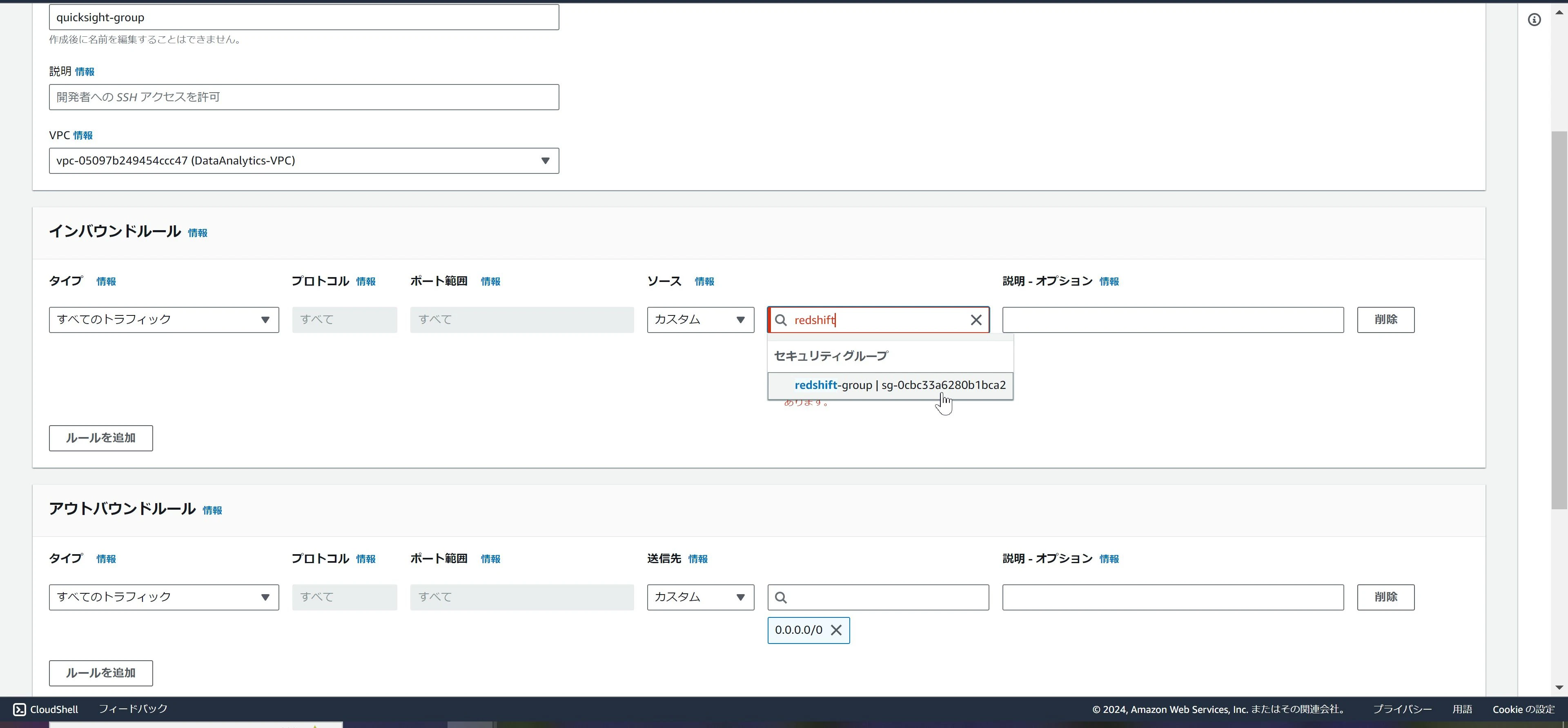Focus the outbound destination search input
Viewport: 1568px width, 728px height.
(878, 597)
